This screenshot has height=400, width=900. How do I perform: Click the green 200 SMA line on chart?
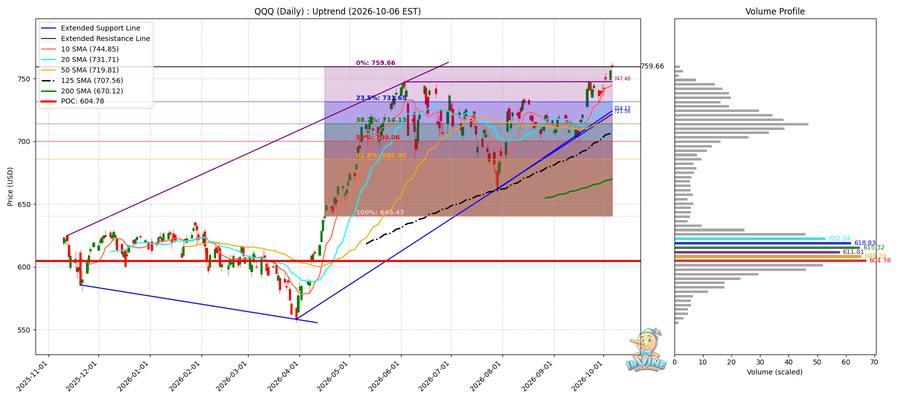(x=579, y=189)
